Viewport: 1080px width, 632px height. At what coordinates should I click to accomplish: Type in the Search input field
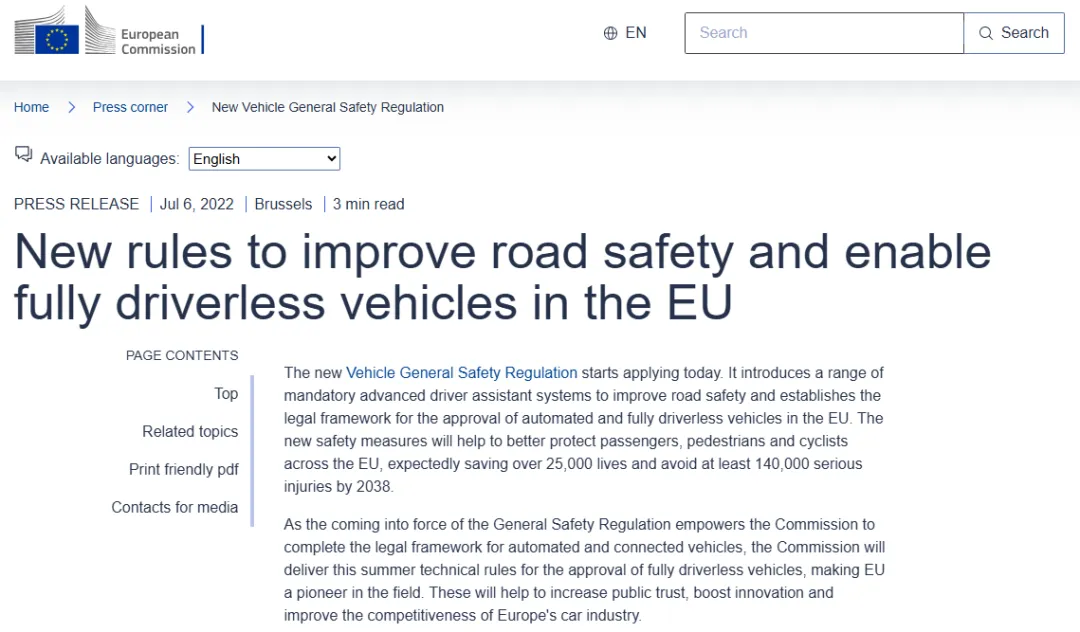click(823, 33)
